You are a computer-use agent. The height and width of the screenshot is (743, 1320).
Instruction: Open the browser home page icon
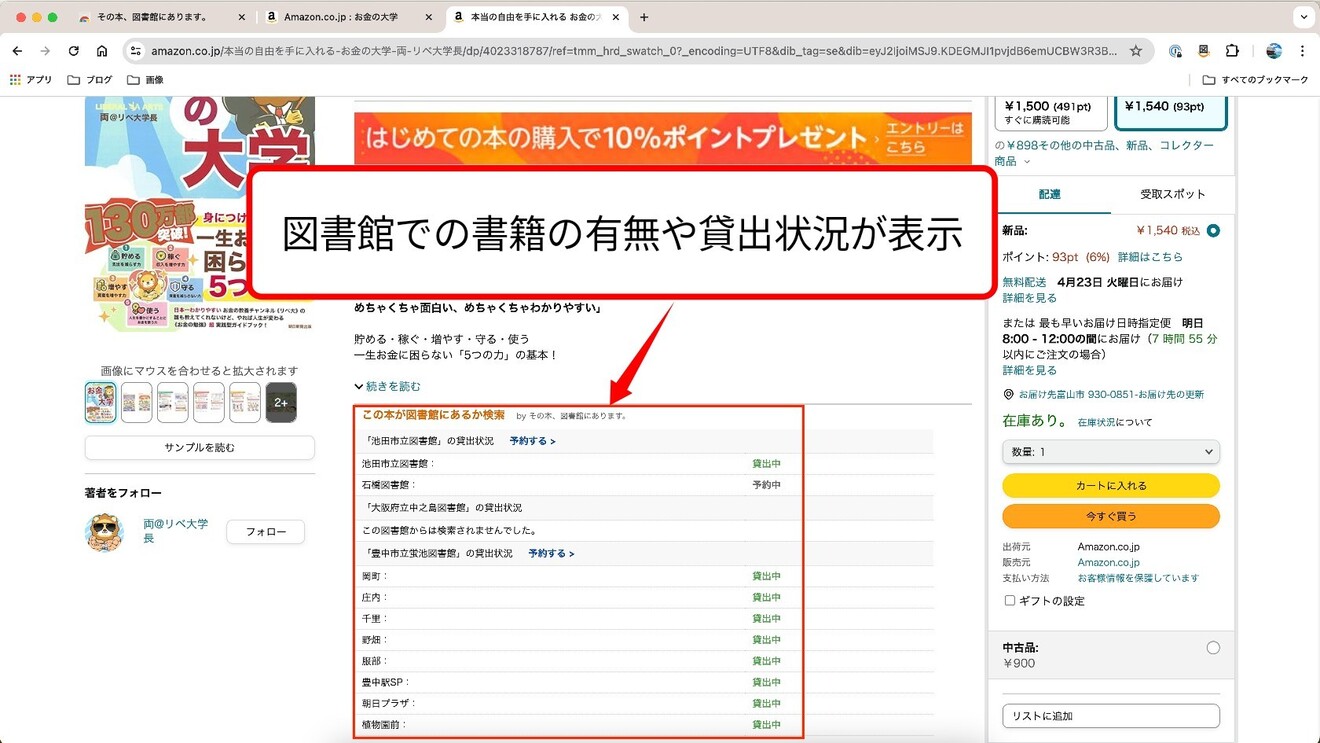(x=102, y=51)
